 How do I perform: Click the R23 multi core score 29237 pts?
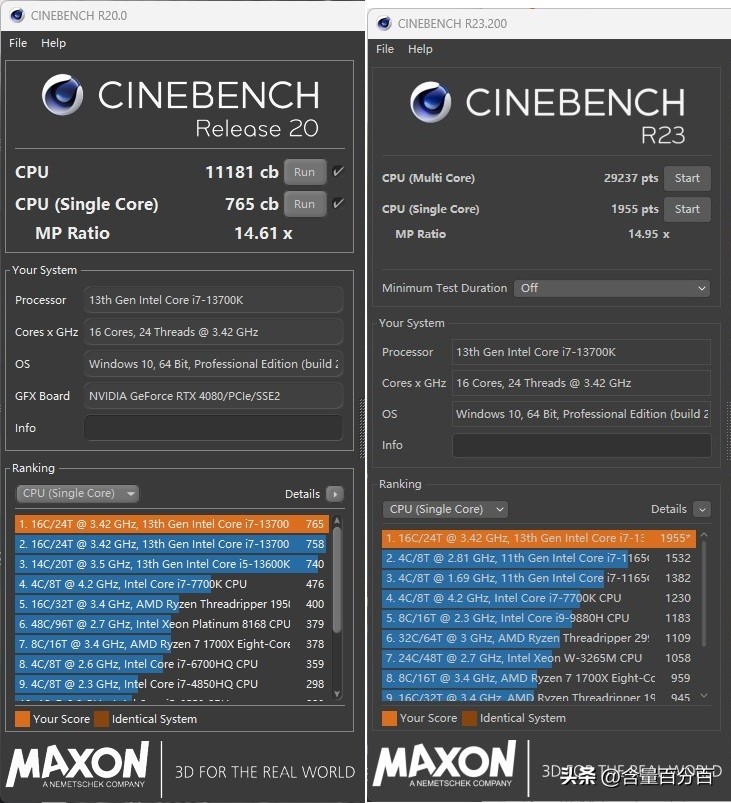[x=631, y=178]
